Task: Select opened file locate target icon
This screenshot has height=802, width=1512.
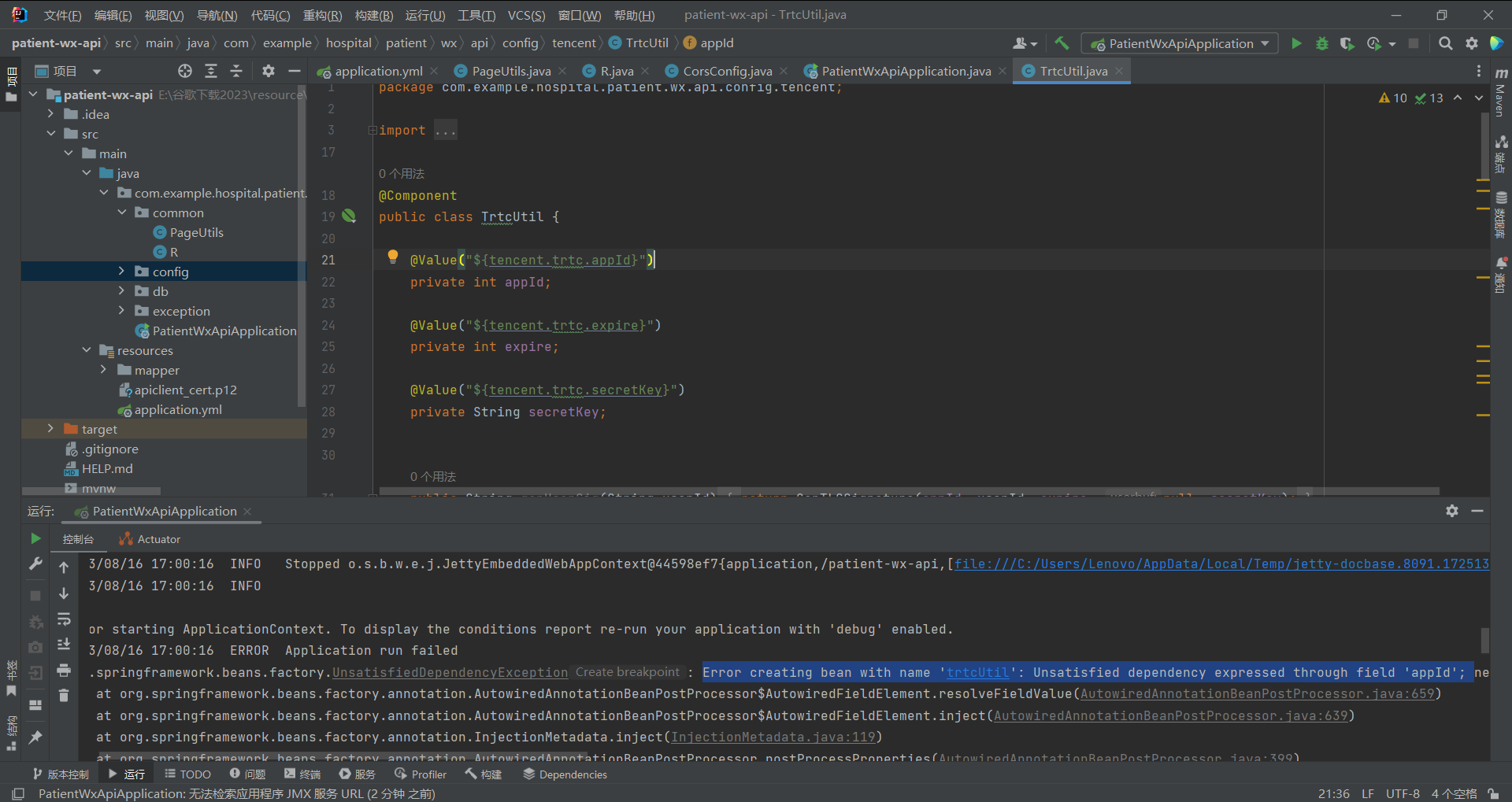Action: pos(185,71)
